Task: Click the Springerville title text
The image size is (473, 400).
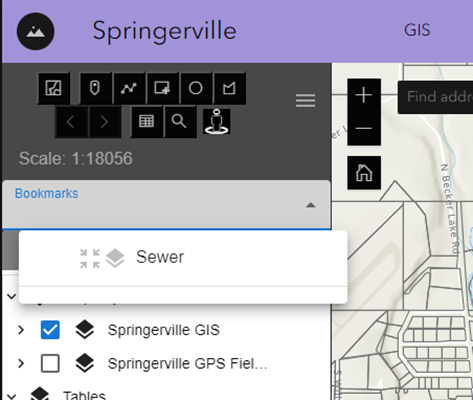Action: tap(164, 31)
